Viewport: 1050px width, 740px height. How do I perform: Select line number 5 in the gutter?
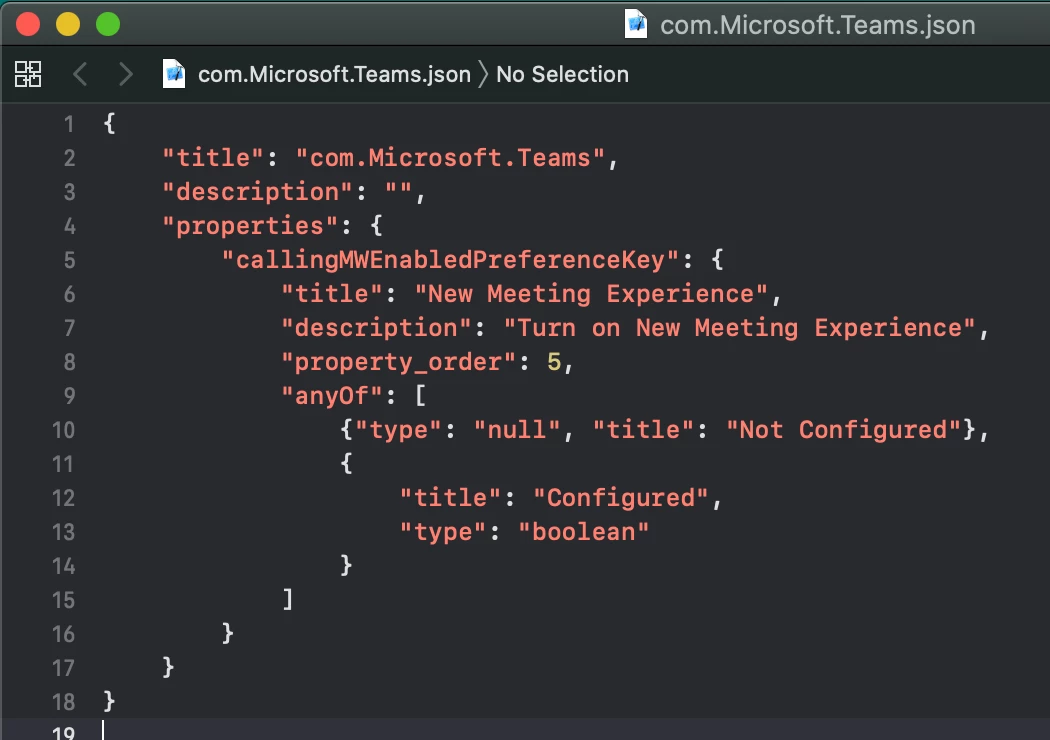(69, 261)
